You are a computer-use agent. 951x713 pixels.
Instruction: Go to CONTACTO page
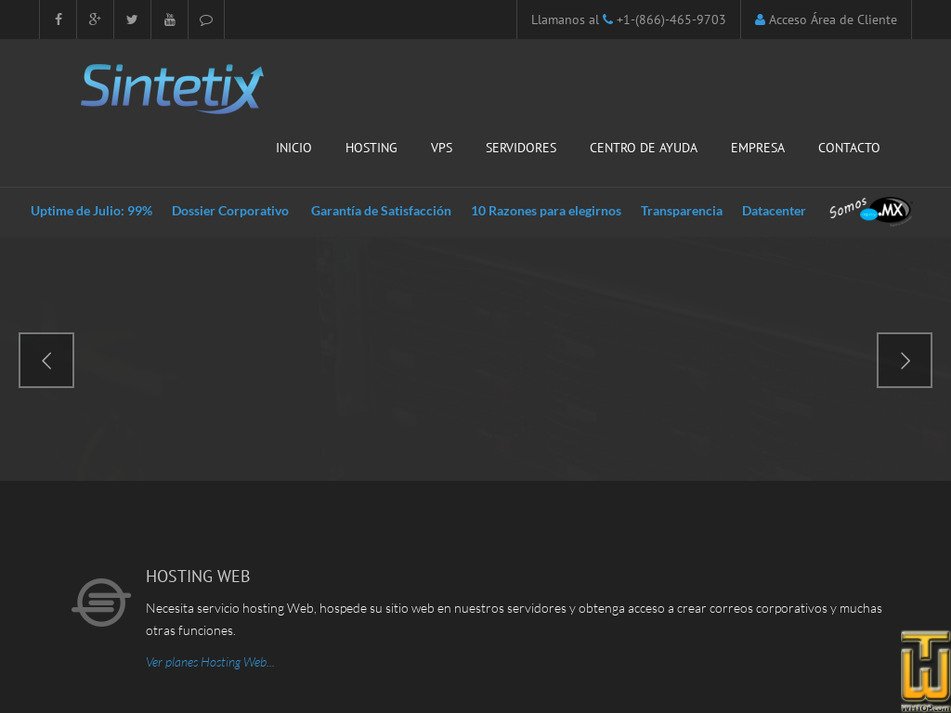(848, 148)
